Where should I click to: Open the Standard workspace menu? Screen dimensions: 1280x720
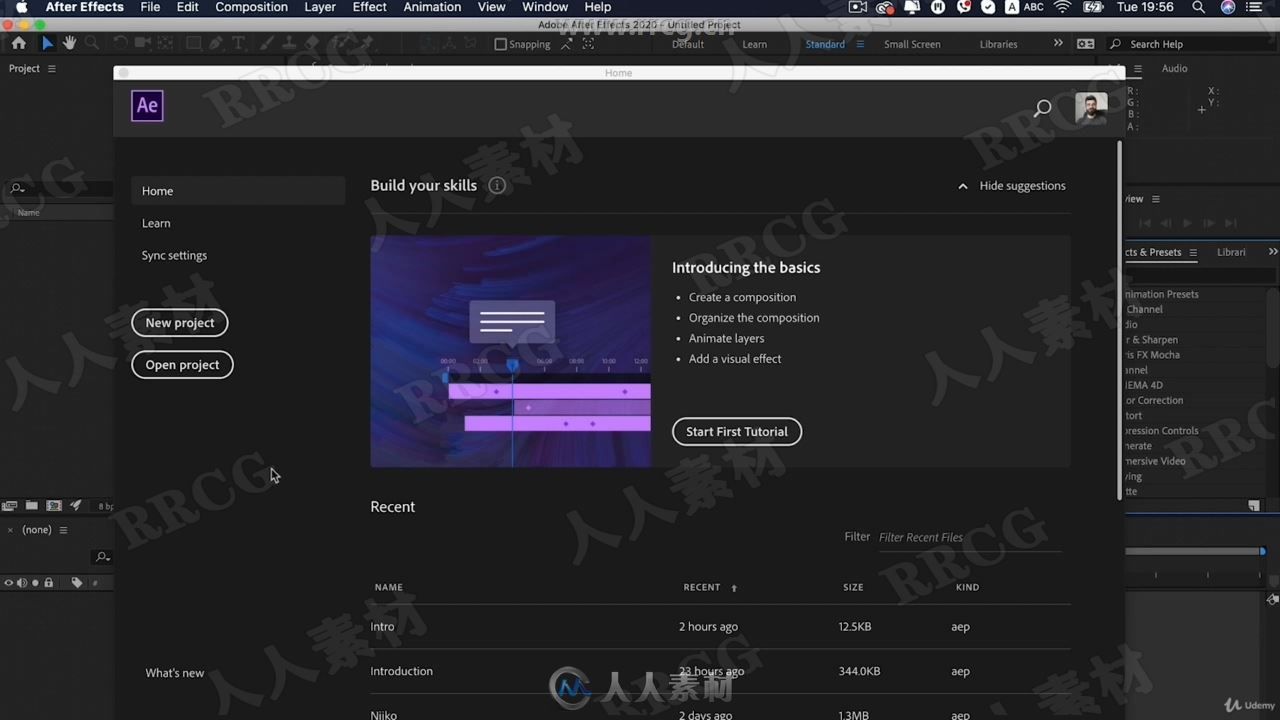tap(860, 44)
